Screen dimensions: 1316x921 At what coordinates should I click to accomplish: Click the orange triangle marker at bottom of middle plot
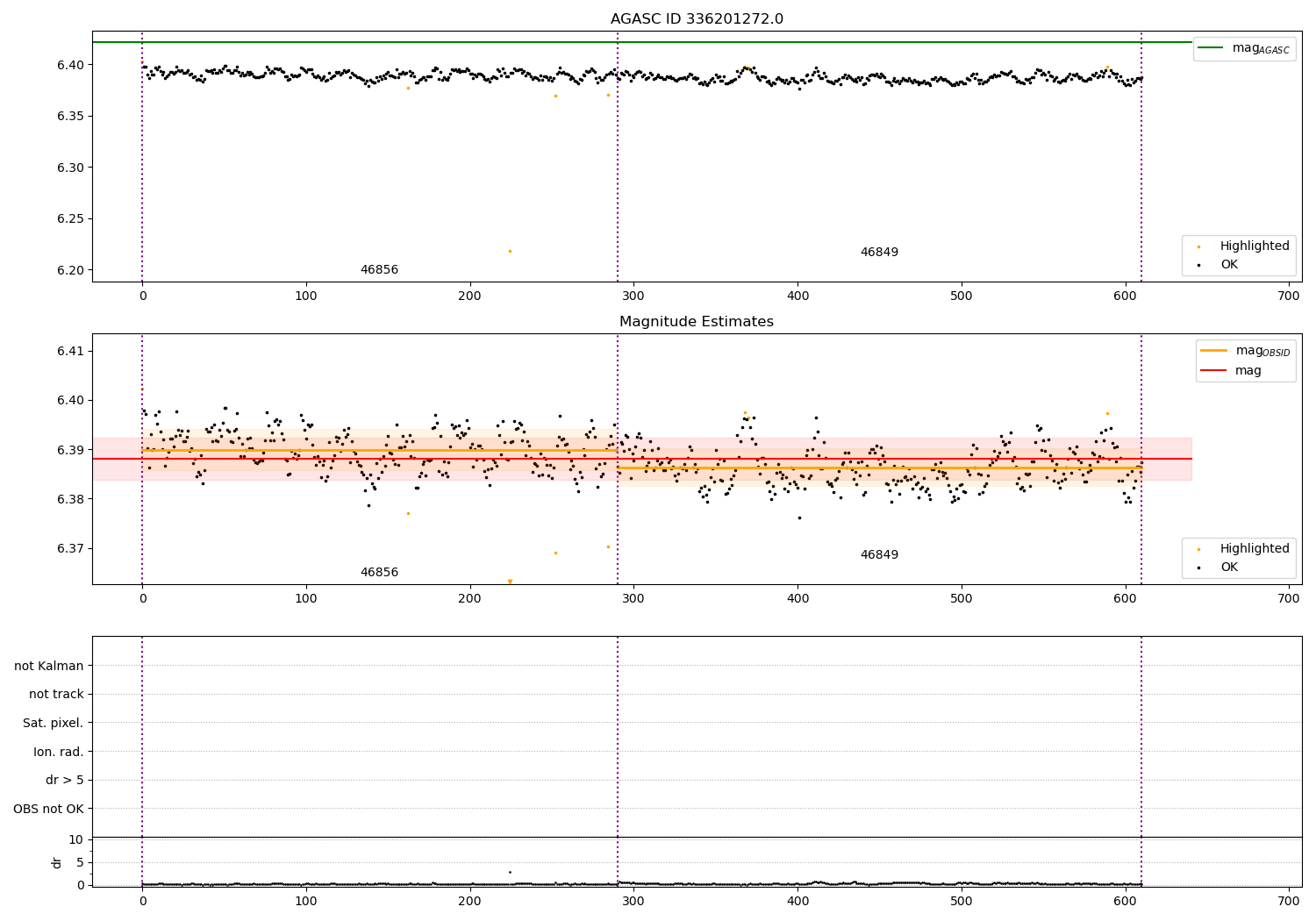tap(510, 582)
